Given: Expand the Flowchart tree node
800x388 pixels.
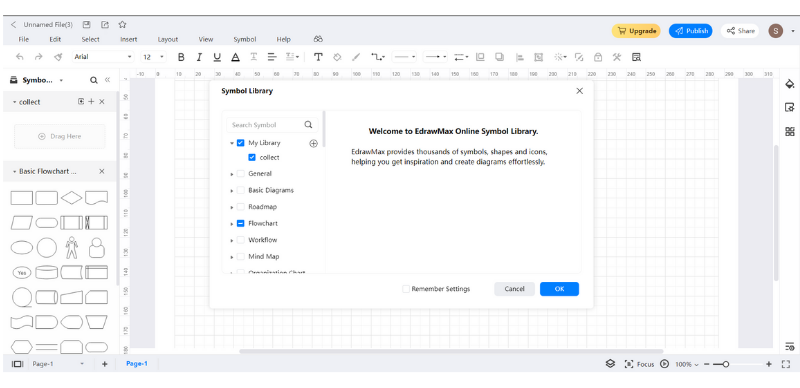Looking at the screenshot, I should [x=232, y=224].
